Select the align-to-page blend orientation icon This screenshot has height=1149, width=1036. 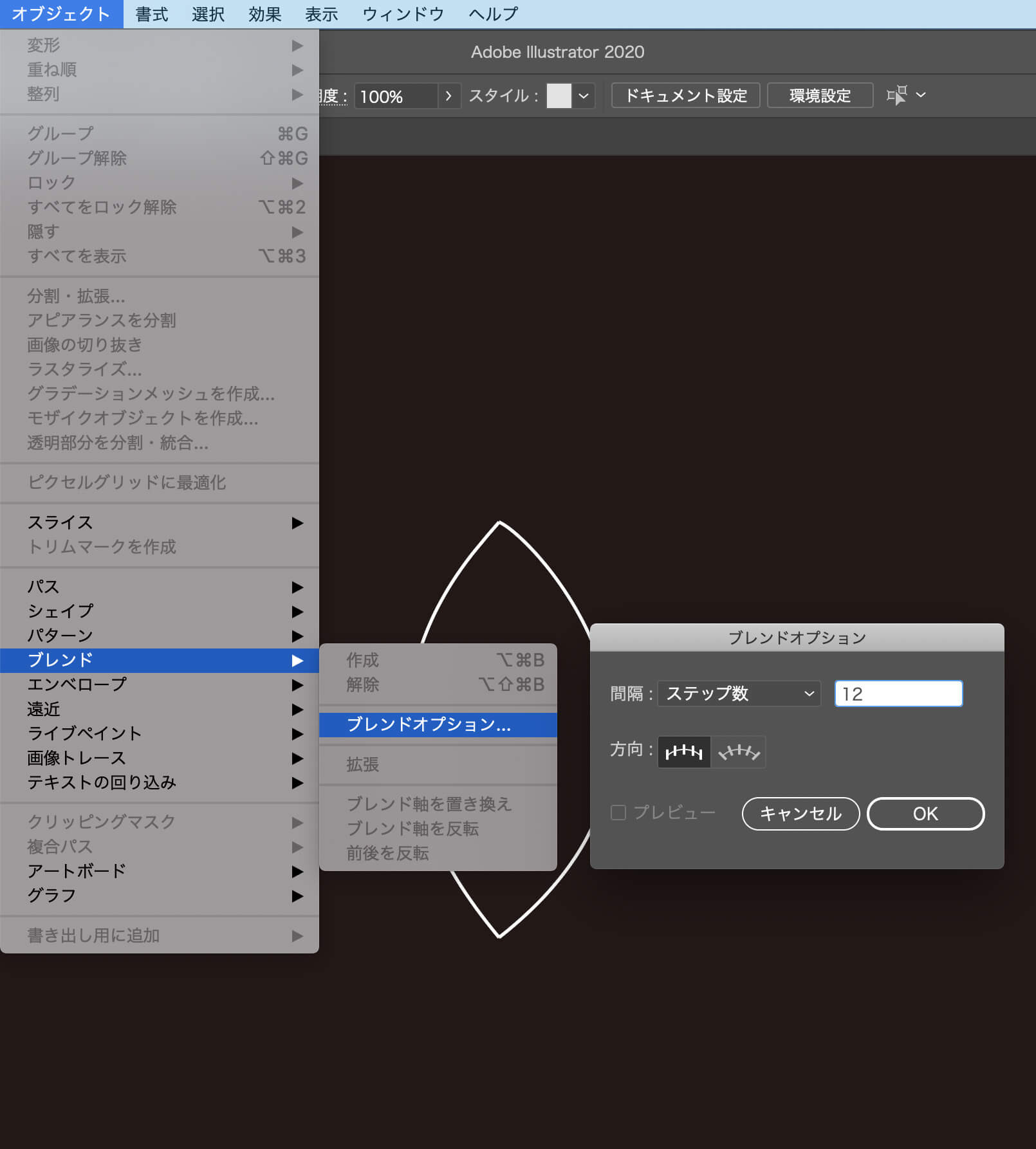tap(683, 751)
